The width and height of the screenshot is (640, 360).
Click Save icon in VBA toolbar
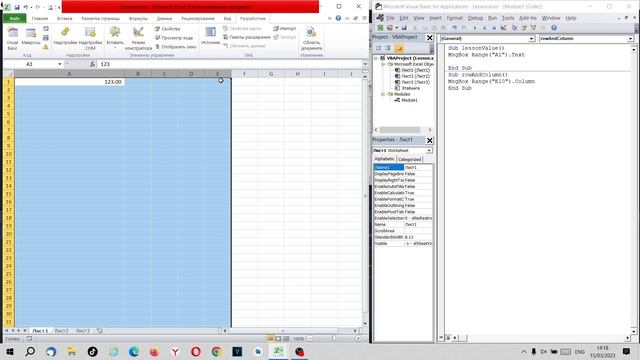pyautogui.click(x=404, y=28)
